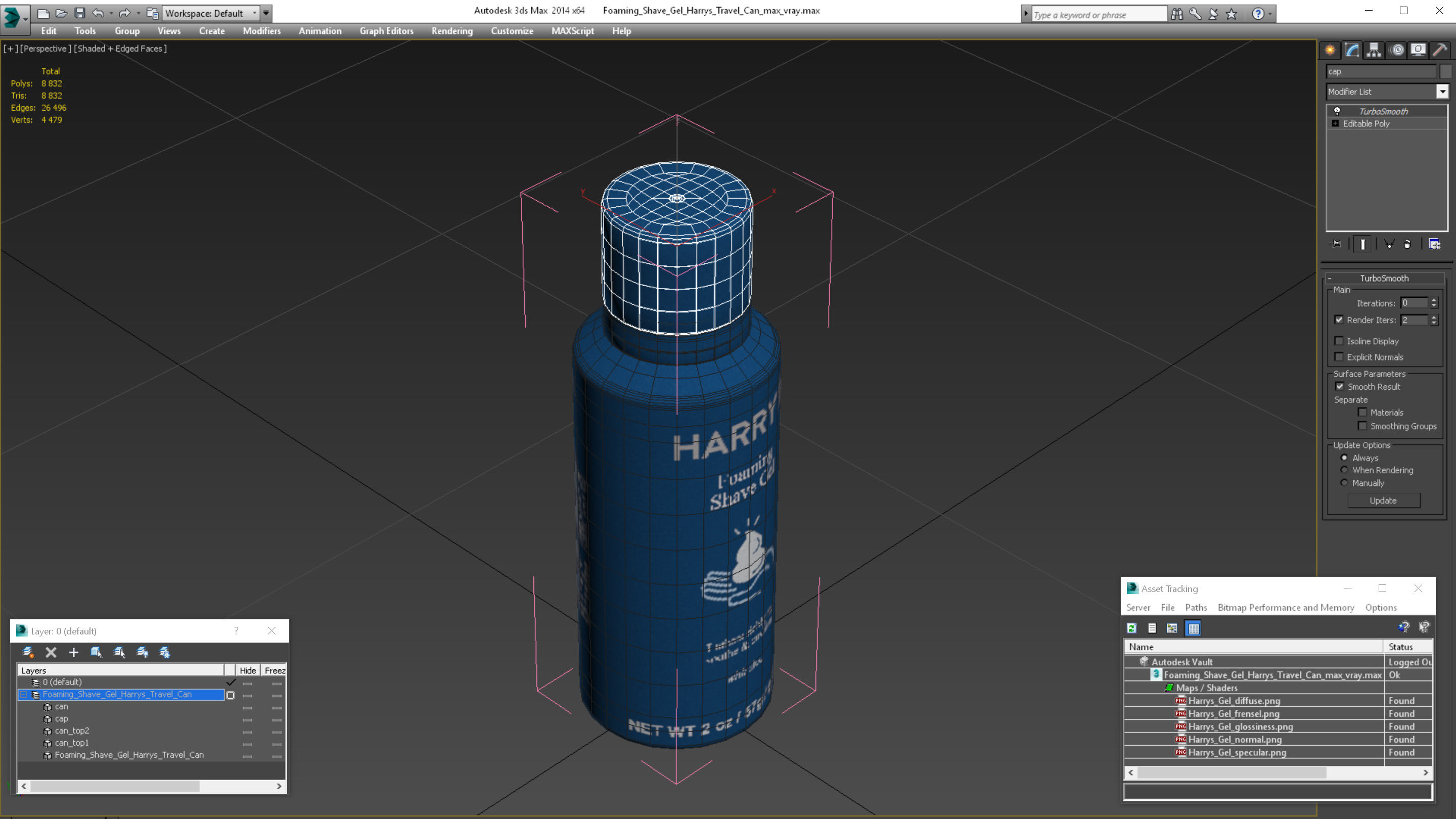Toggle TurboSmooth modifier lightbulb on/off

click(x=1337, y=111)
